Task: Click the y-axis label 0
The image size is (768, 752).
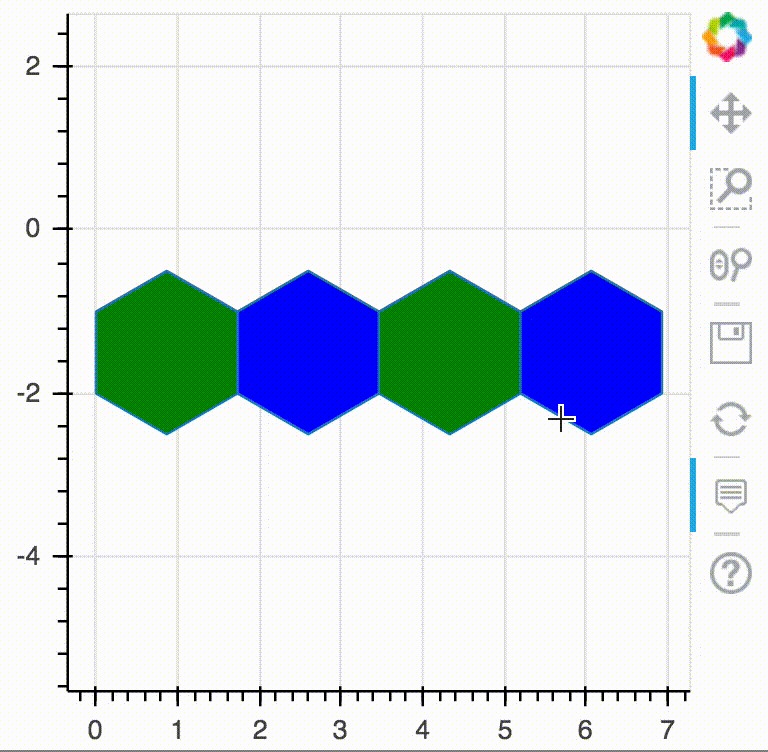Action: [x=33, y=228]
